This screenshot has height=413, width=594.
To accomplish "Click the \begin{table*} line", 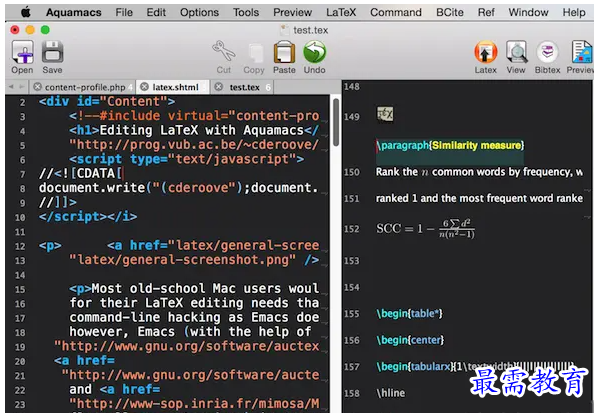I will (410, 314).
